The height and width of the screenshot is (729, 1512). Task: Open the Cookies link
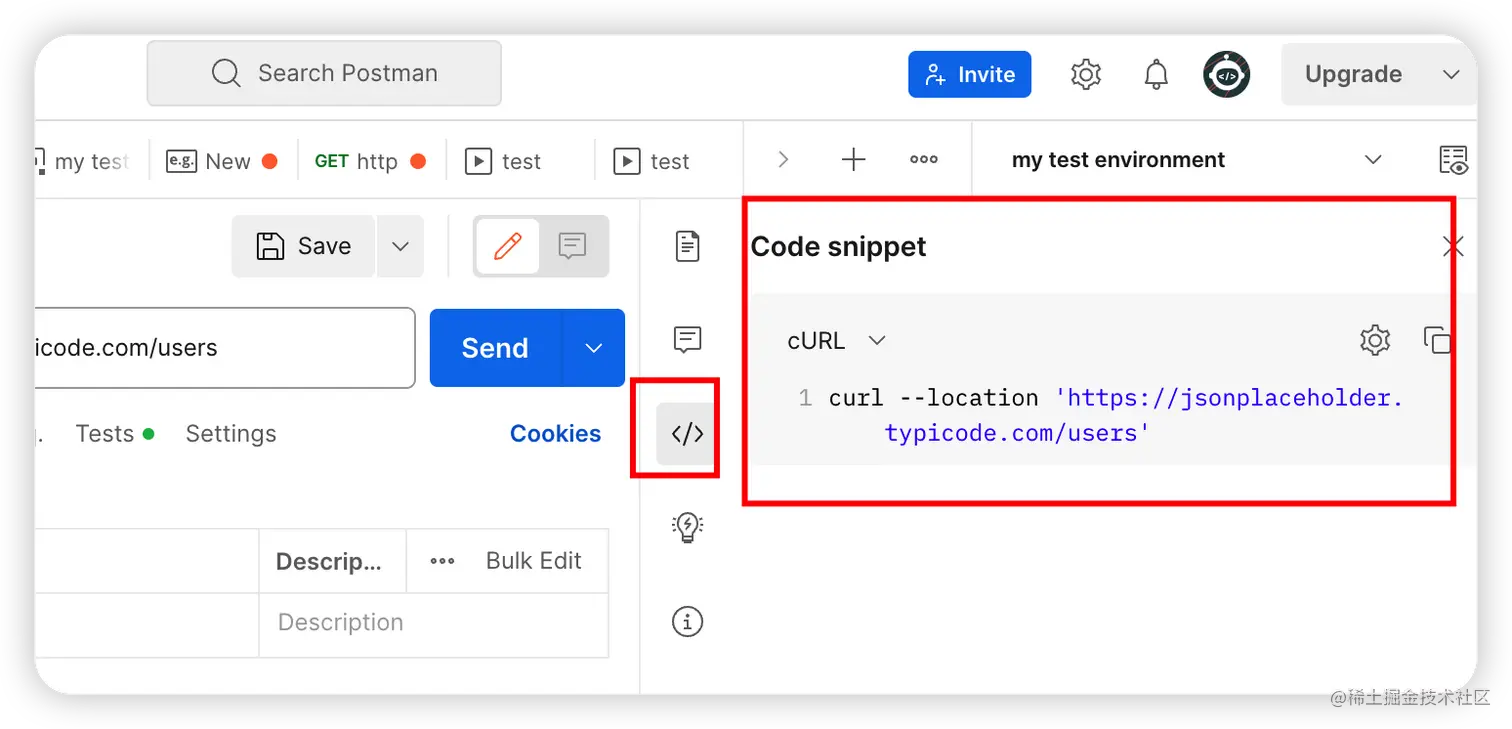coord(555,434)
